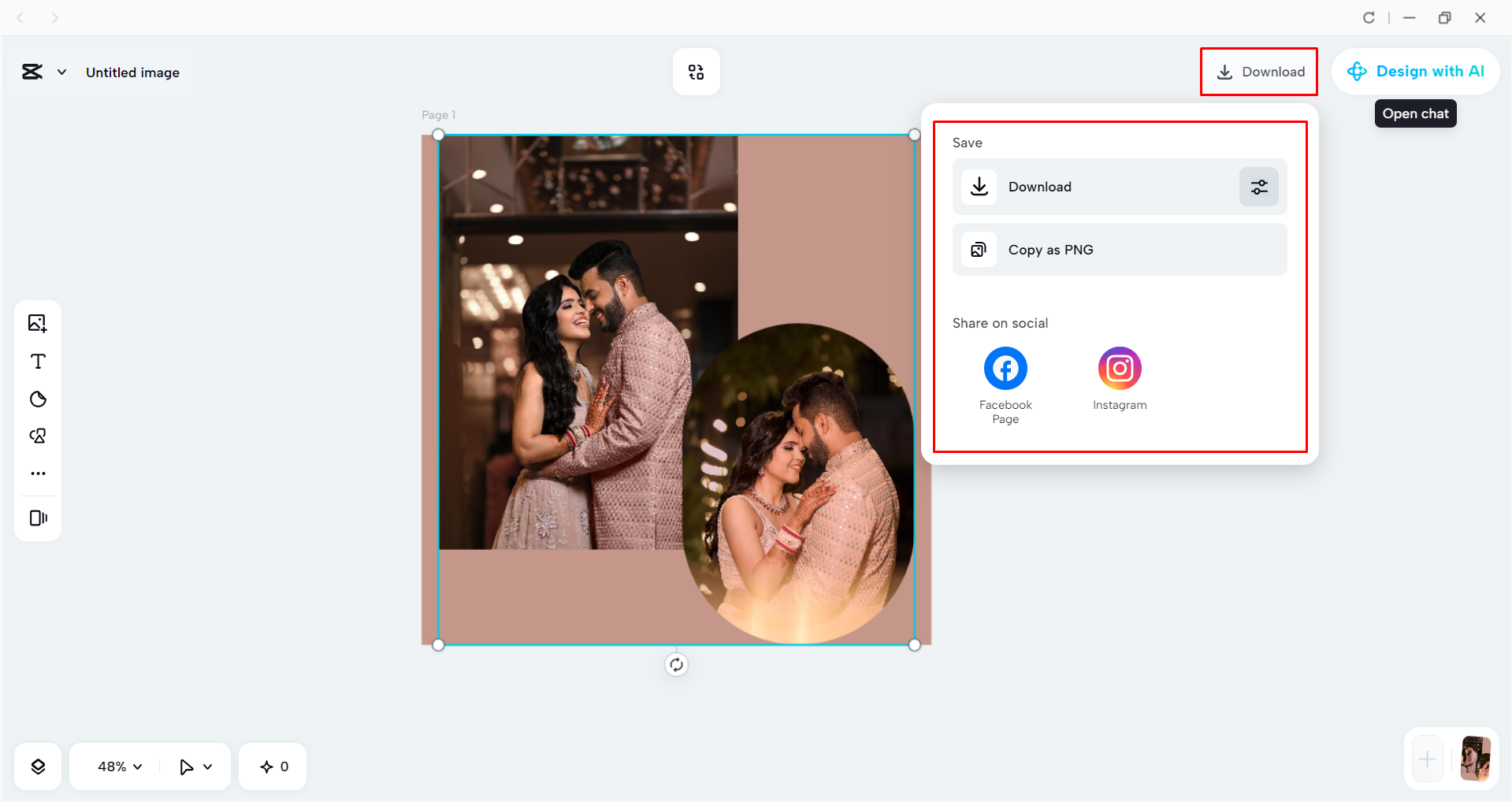Expand the CapCut logo menu
Screen dimensions: 1512x802
[x=63, y=72]
